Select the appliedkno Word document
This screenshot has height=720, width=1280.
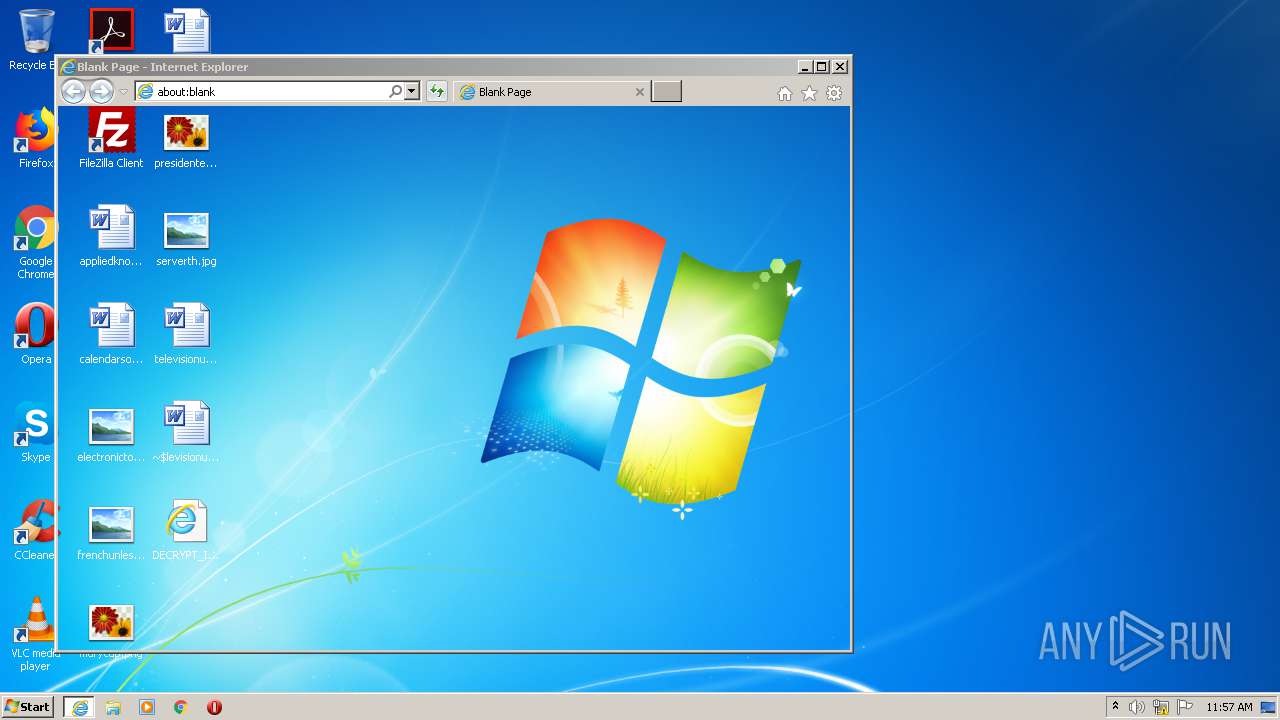point(111,236)
